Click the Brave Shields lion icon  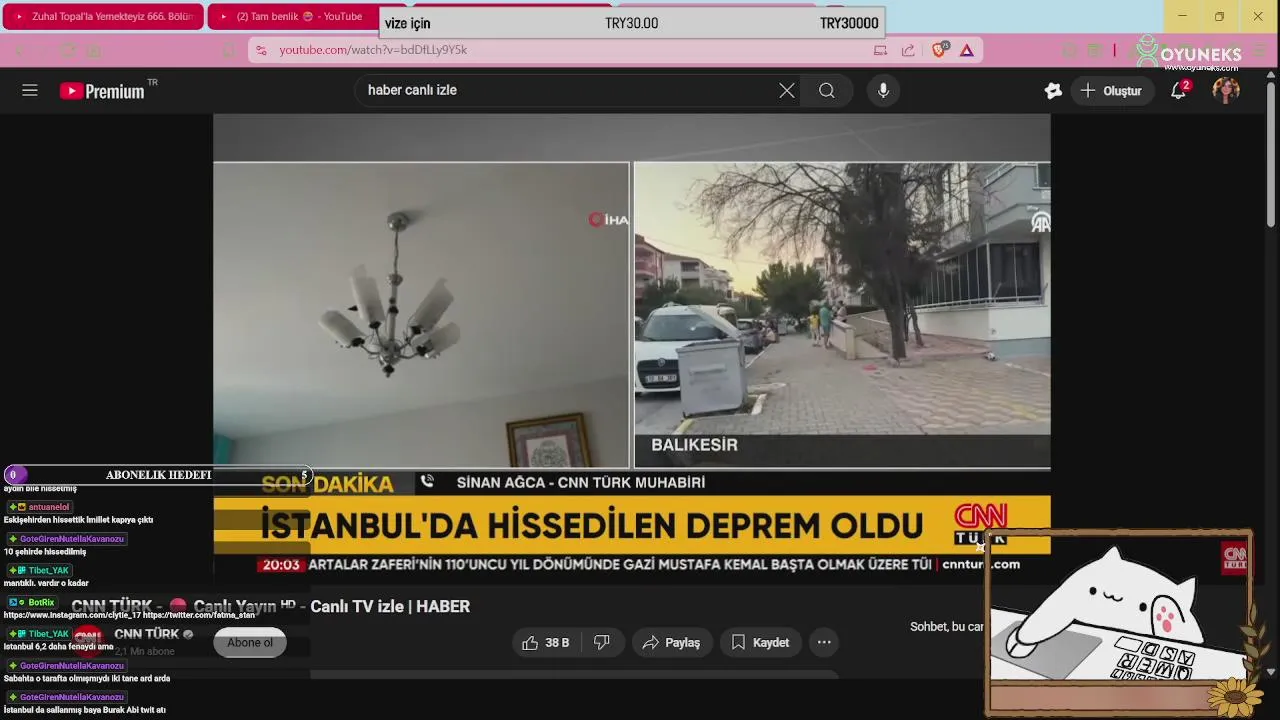(x=939, y=50)
